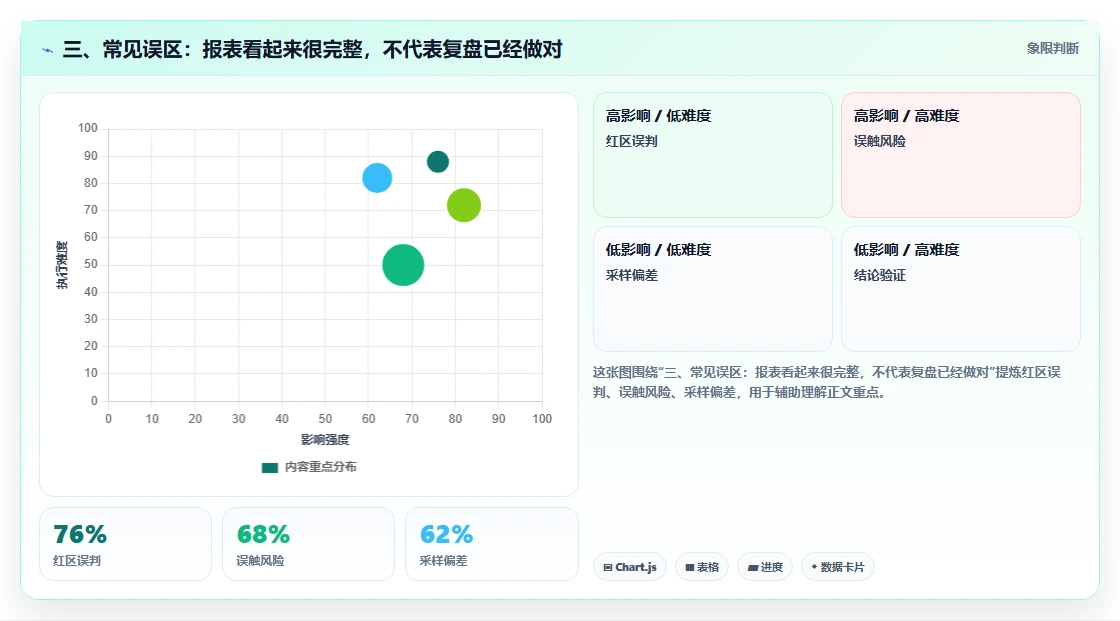Click the 62% 采样偏差 stat card
This screenshot has width=1120, height=621.
(491, 545)
